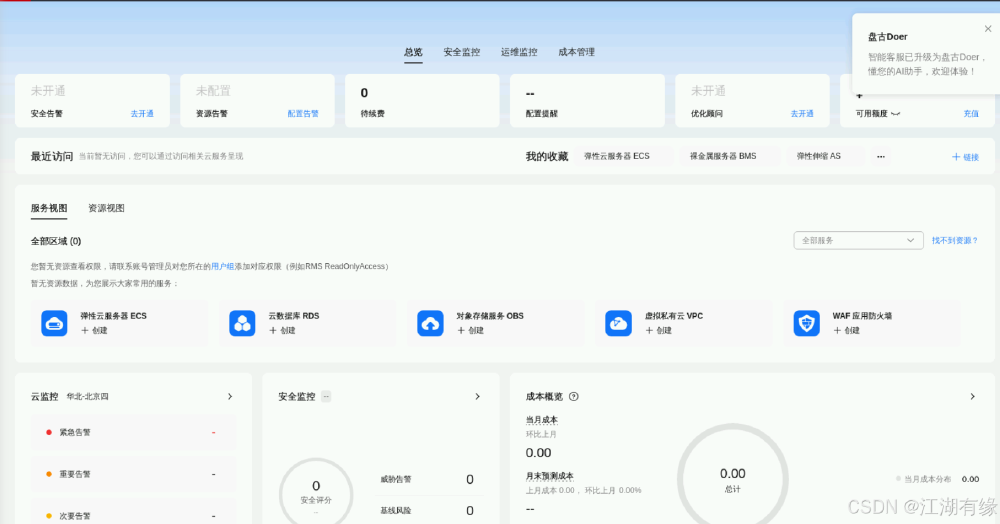Switch to the 安全监控 tab
1000x524 pixels.
point(462,52)
